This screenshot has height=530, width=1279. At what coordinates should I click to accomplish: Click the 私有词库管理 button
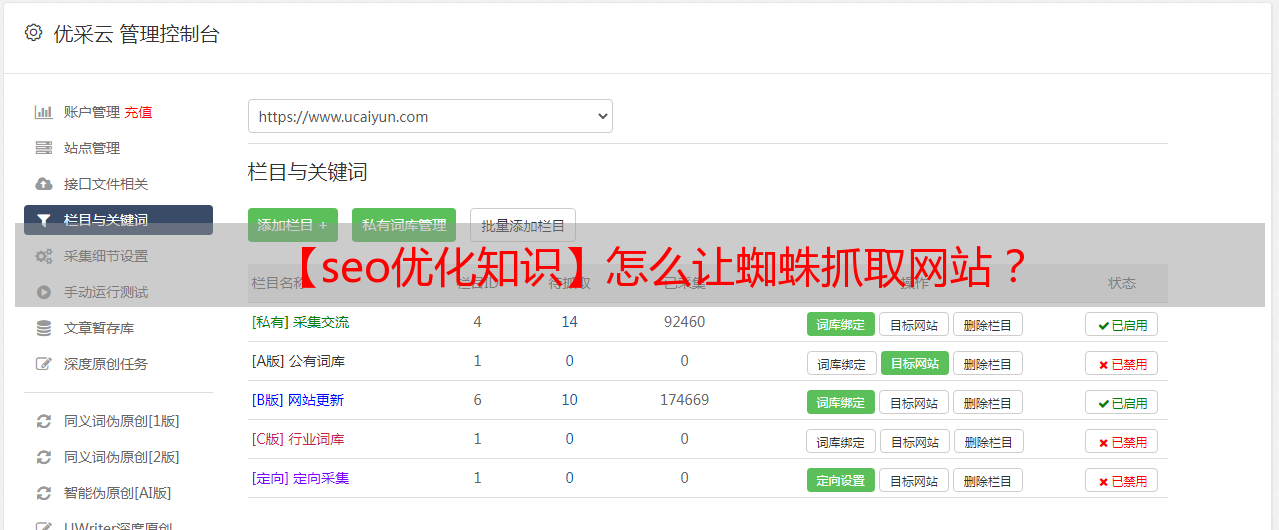[404, 225]
